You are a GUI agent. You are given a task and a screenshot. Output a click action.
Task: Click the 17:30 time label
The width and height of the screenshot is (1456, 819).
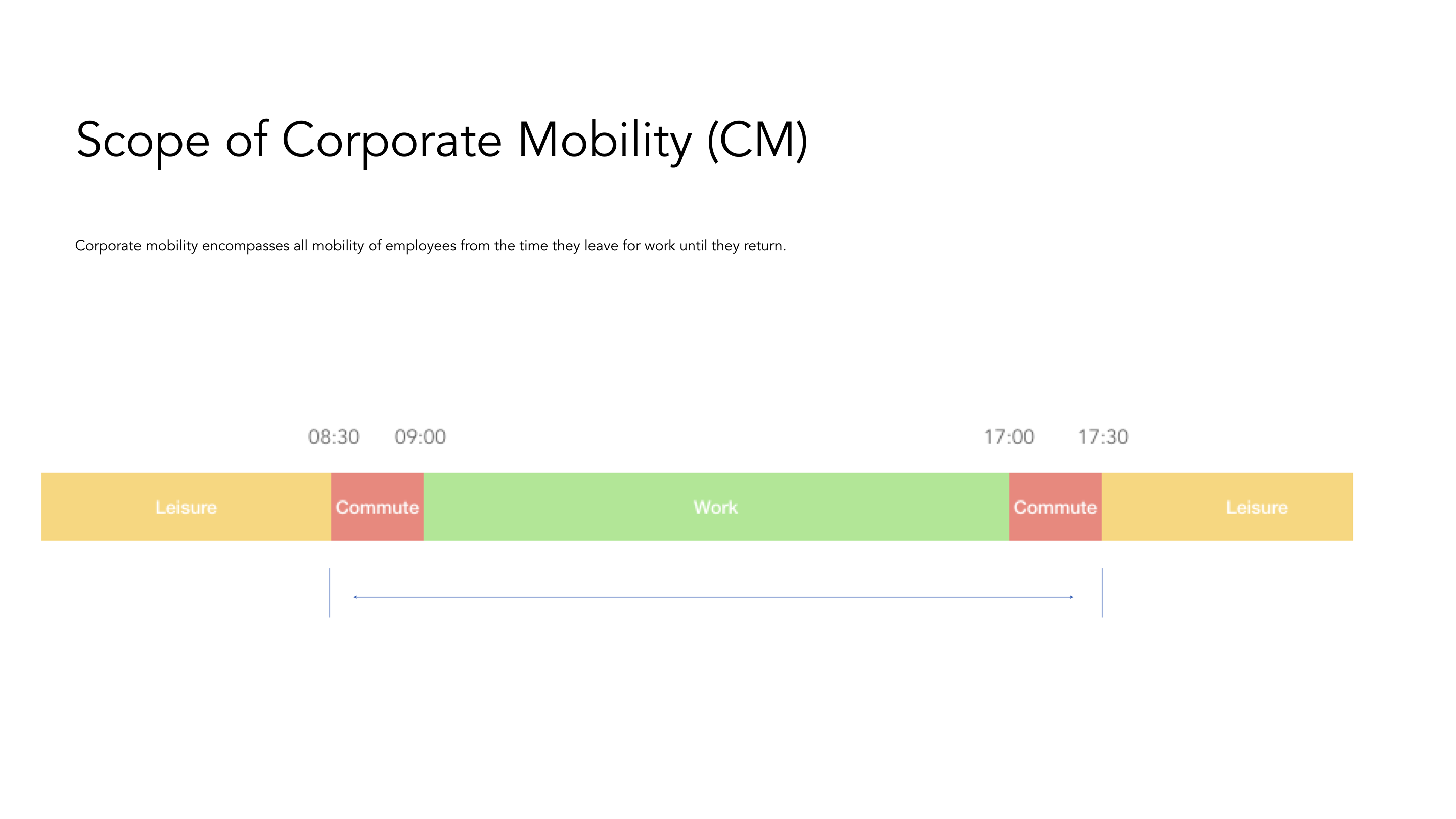(1103, 437)
